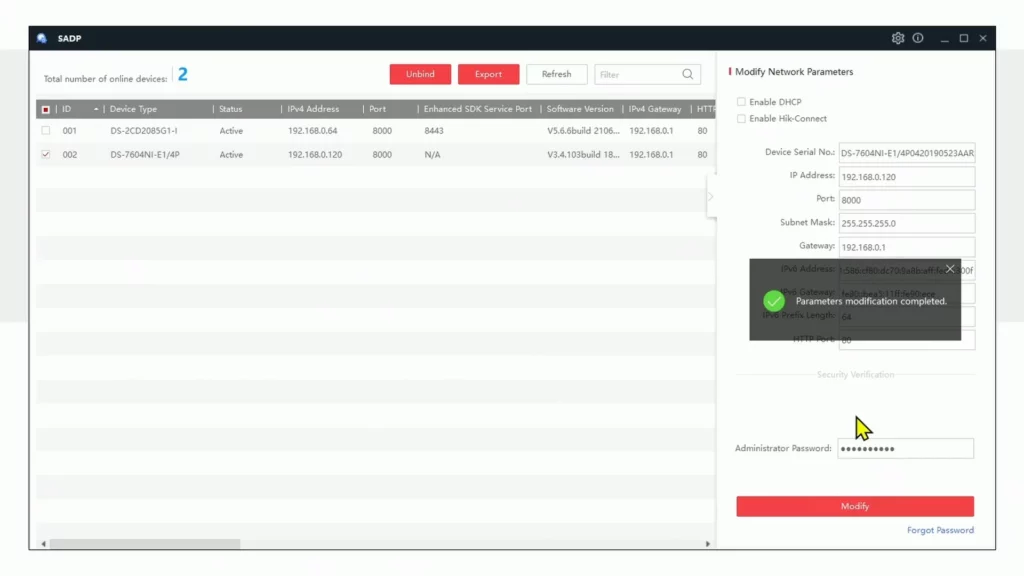Screen dimensions: 1024x576
Task: Expand the collapsed side panel chevron
Action: click(x=712, y=198)
